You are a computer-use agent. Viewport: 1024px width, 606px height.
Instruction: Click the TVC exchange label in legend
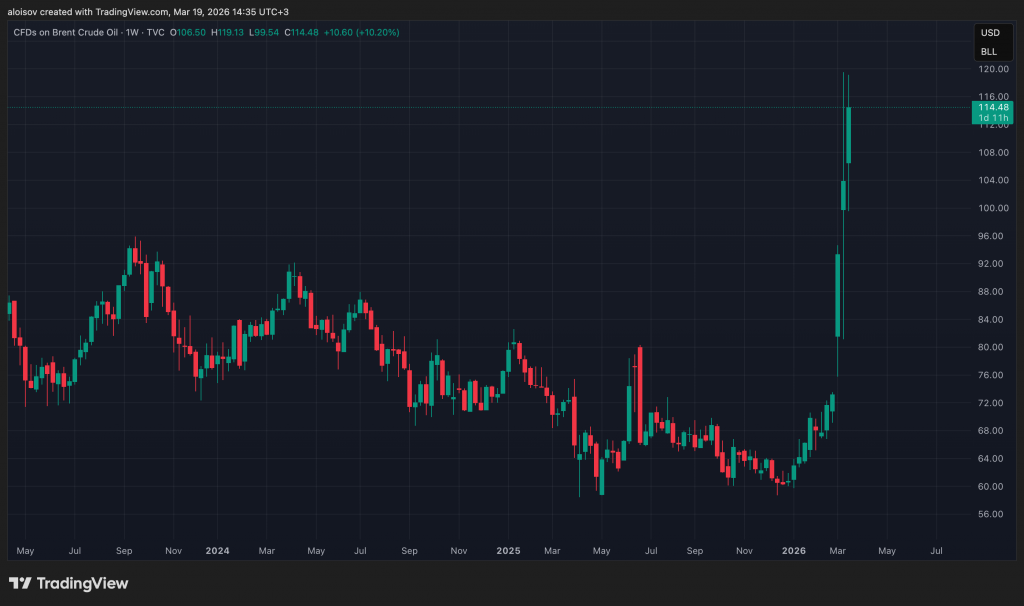tap(156, 33)
